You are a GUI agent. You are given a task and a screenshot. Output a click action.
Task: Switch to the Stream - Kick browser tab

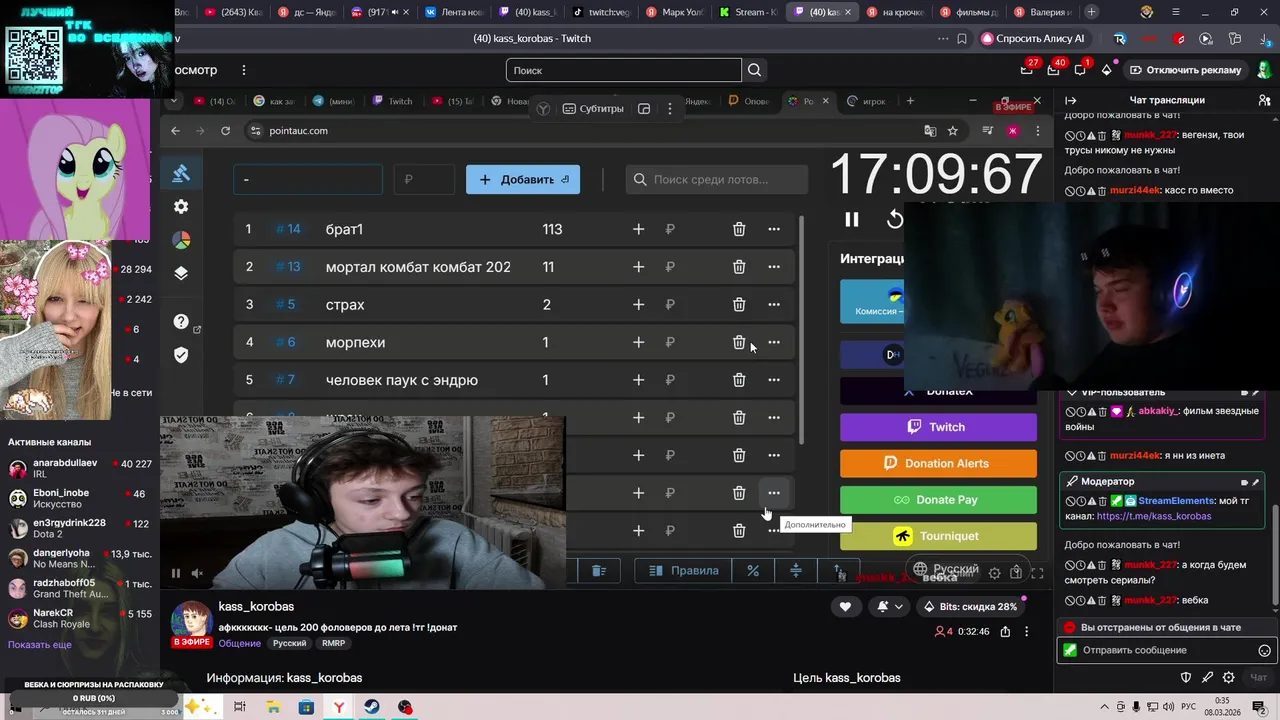(748, 12)
